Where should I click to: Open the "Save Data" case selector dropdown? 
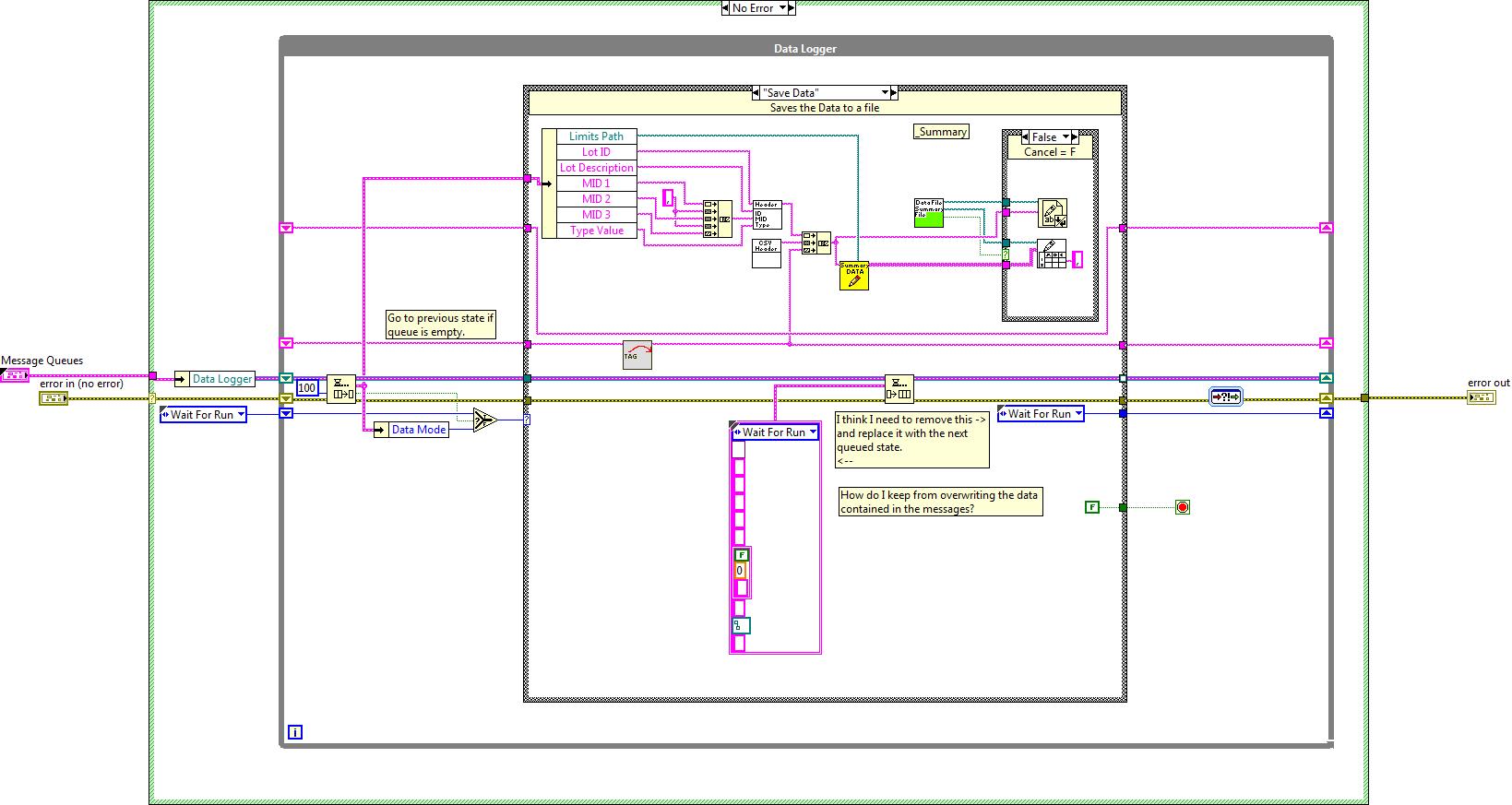884,93
